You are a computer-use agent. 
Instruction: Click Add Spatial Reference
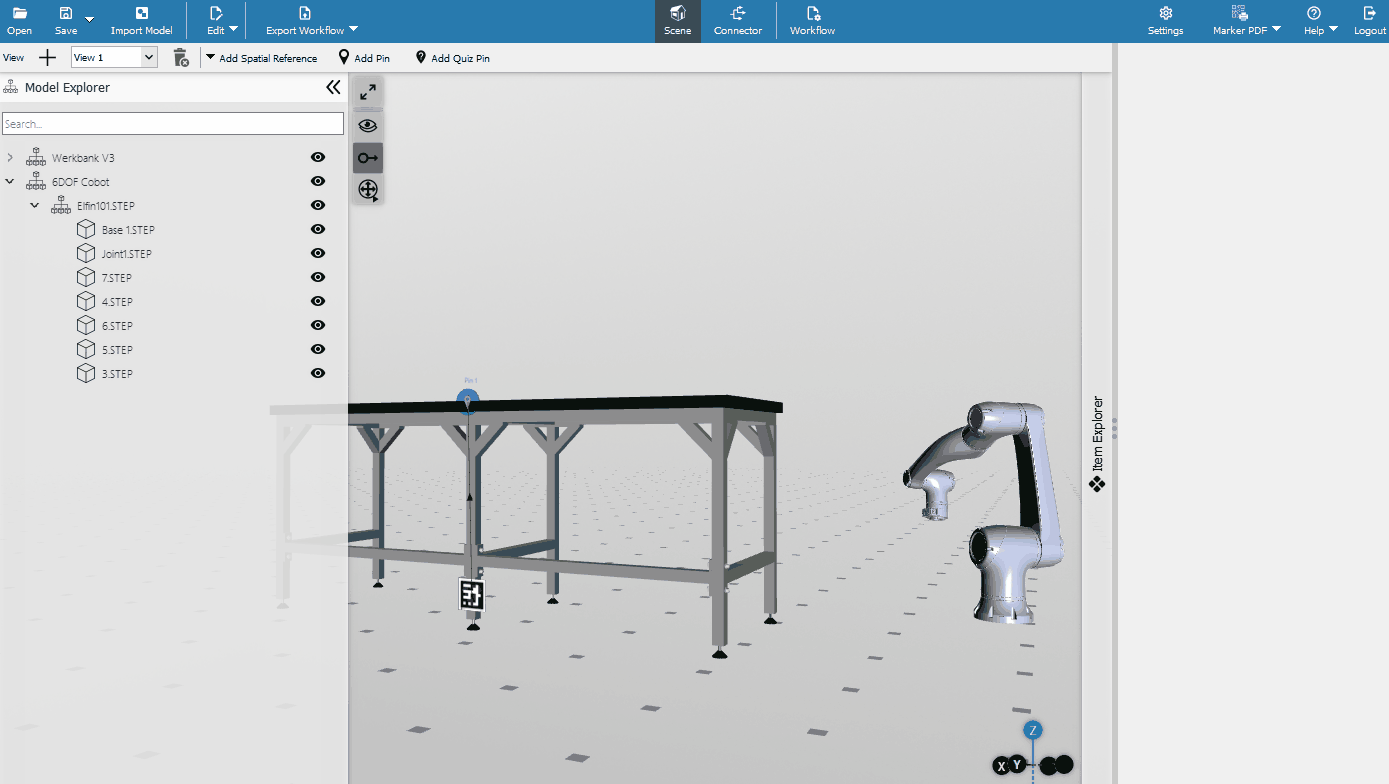[x=262, y=58]
